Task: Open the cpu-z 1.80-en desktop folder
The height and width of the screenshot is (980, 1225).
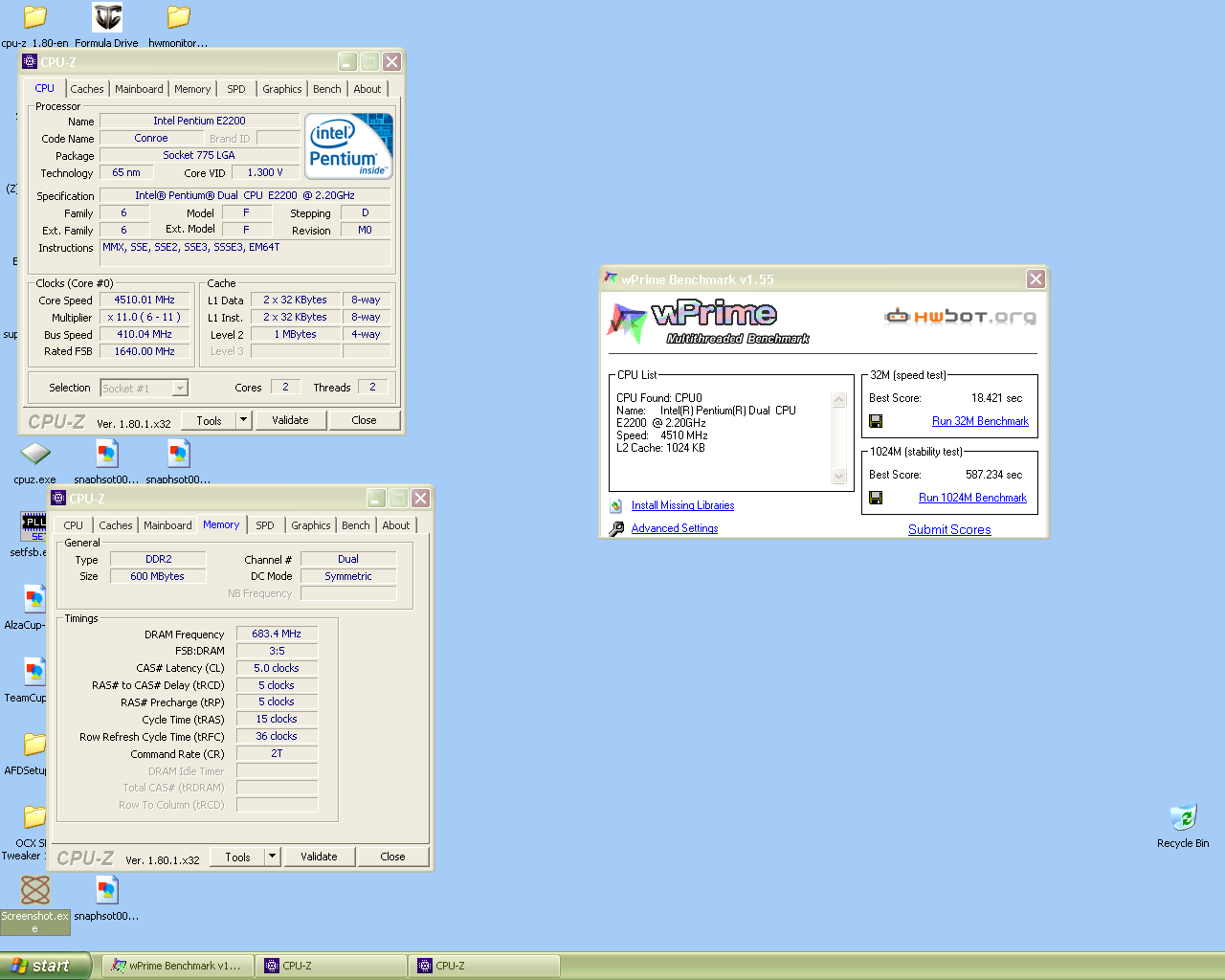Action: (x=35, y=17)
